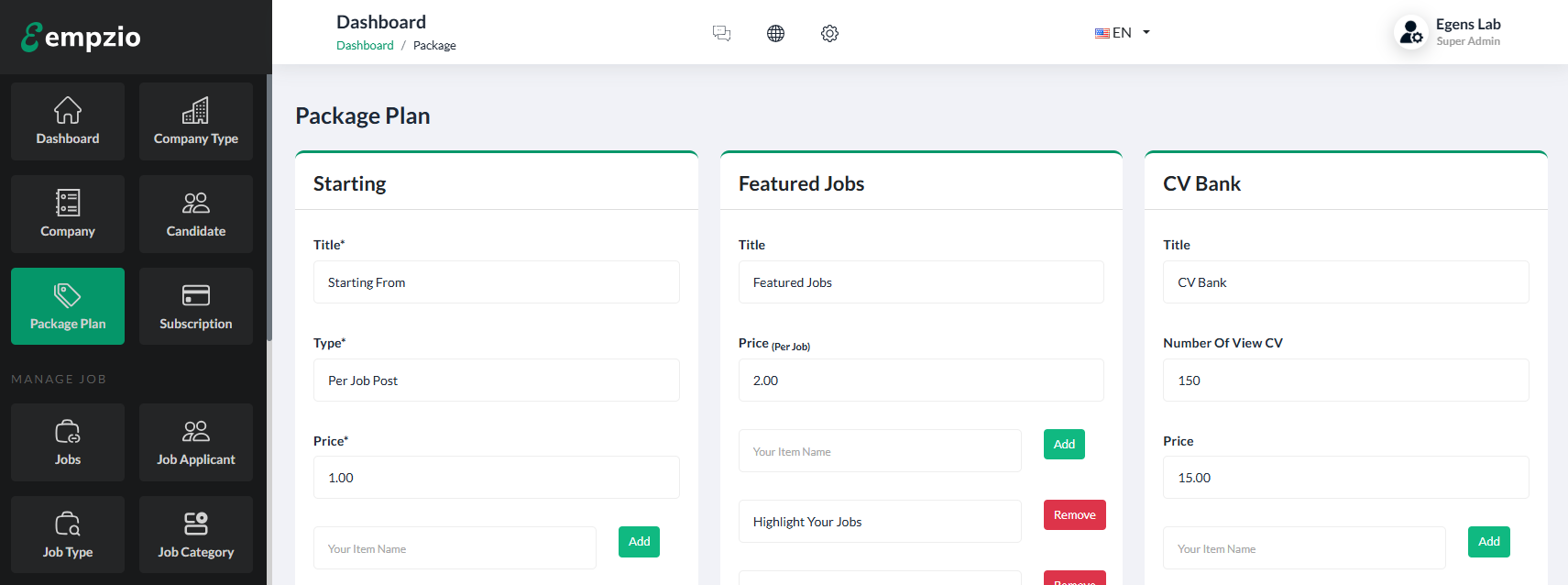Open the Dashboard sidebar tile
The image size is (1568, 585).
coord(68,122)
